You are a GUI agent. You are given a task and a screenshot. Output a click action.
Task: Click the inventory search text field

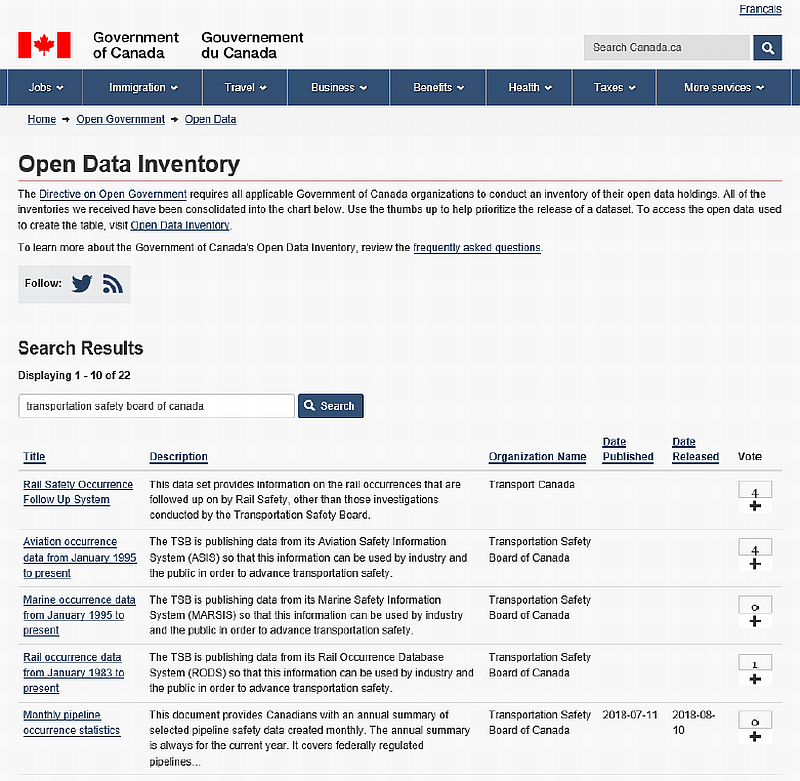(156, 406)
